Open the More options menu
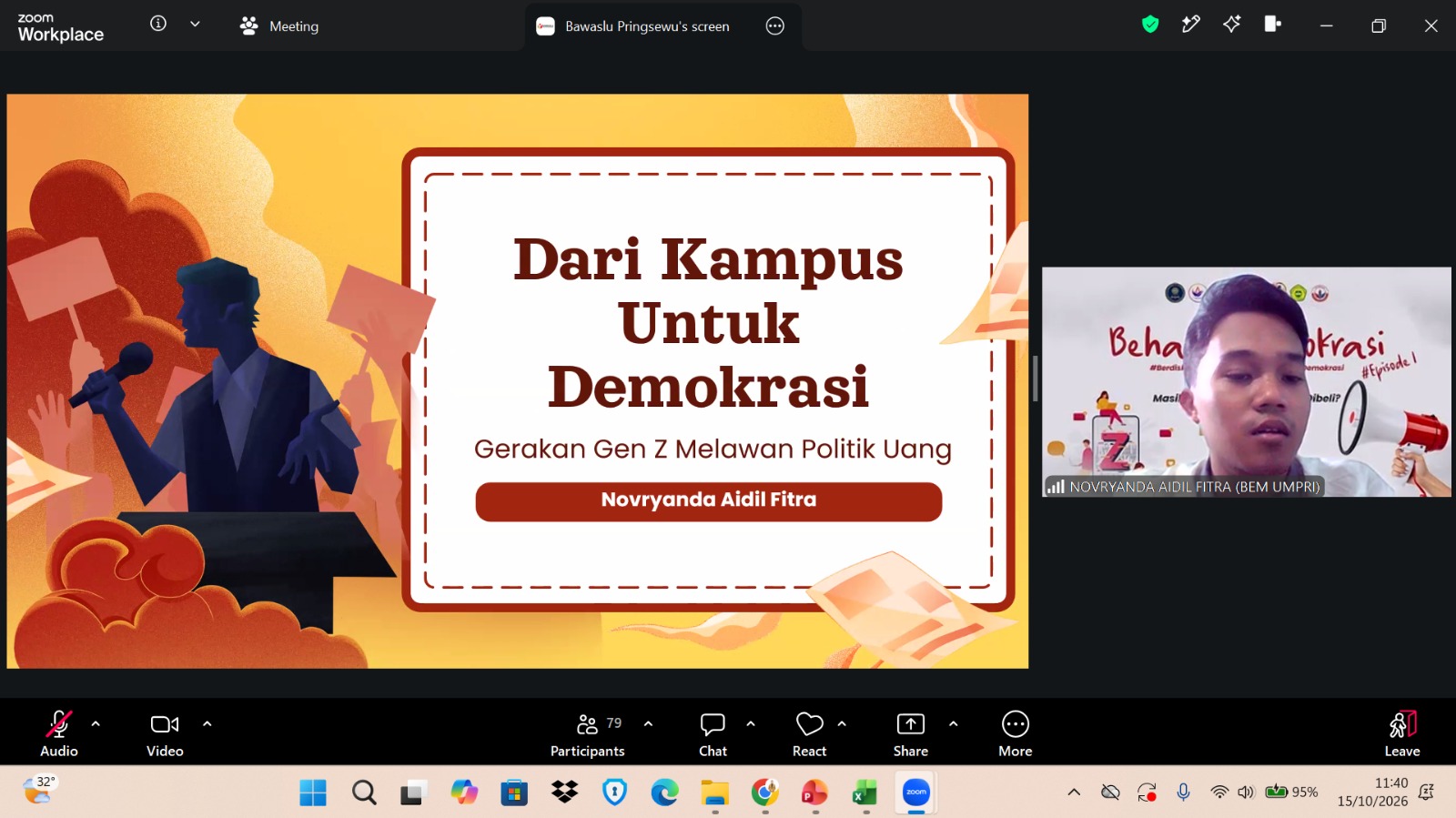1456x818 pixels. (1016, 733)
